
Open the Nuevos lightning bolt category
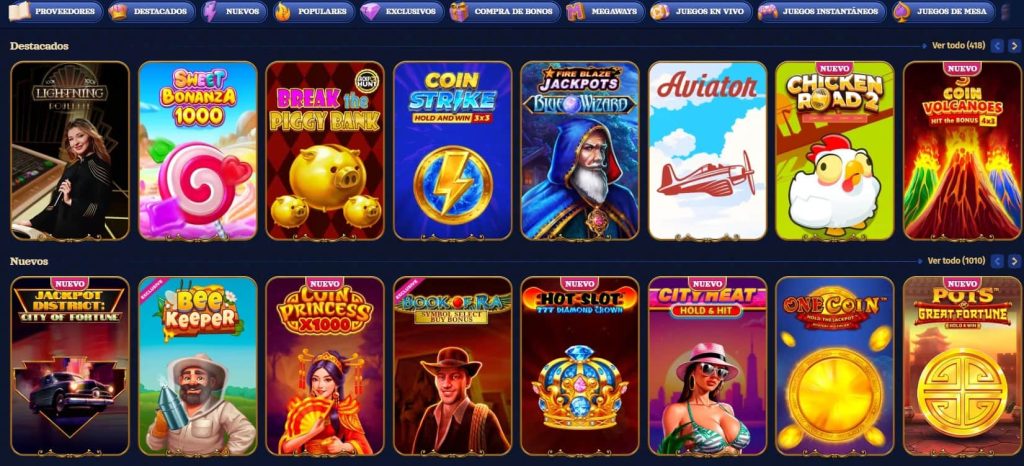tap(234, 12)
